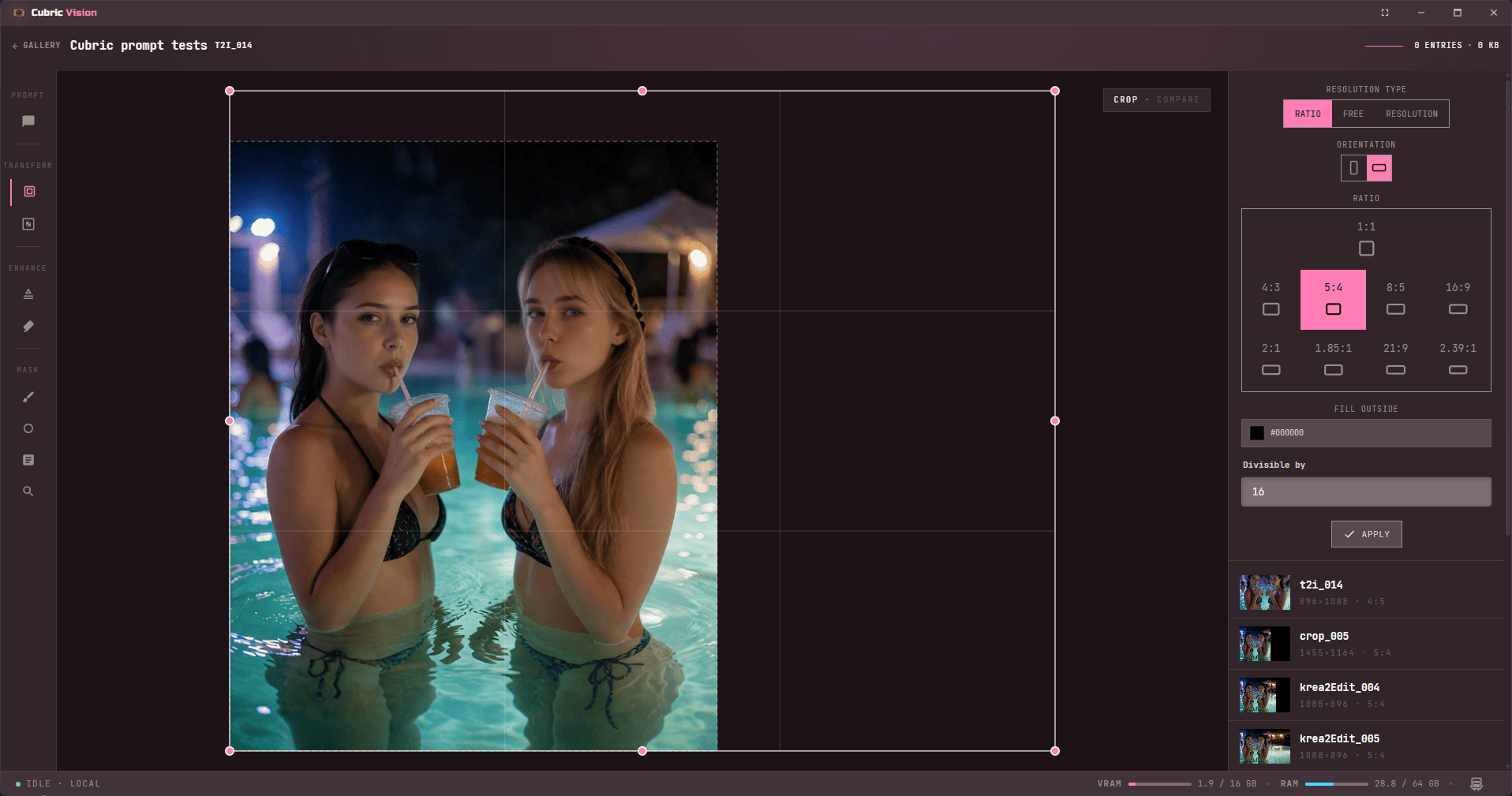The width and height of the screenshot is (1512, 796).
Task: Pick the Mask circle tool
Action: pyautogui.click(x=28, y=428)
